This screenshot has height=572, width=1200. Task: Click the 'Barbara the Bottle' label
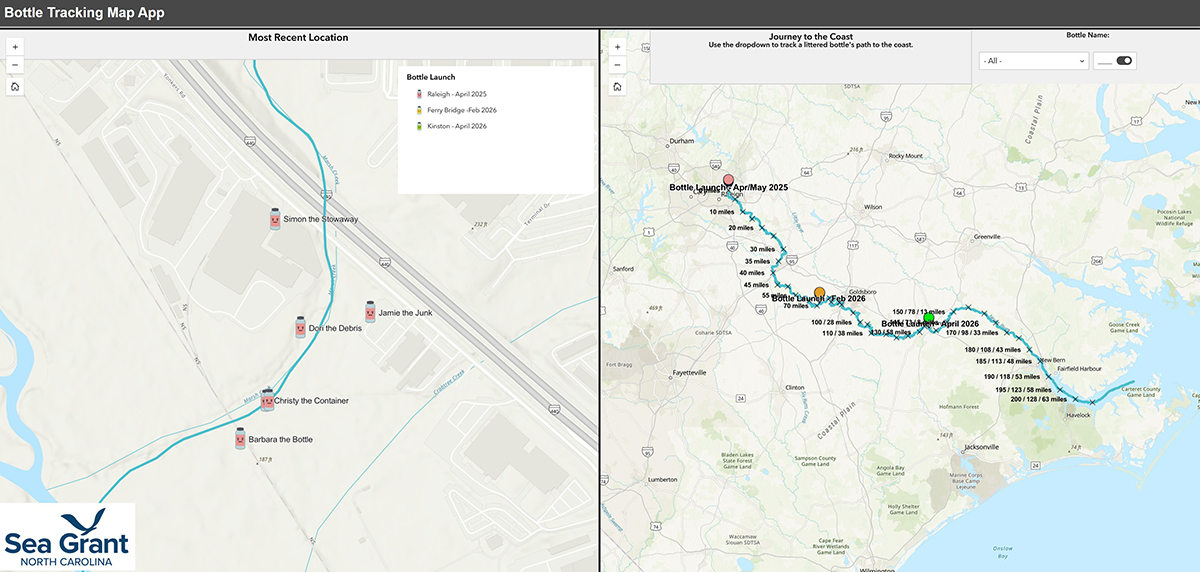(280, 439)
